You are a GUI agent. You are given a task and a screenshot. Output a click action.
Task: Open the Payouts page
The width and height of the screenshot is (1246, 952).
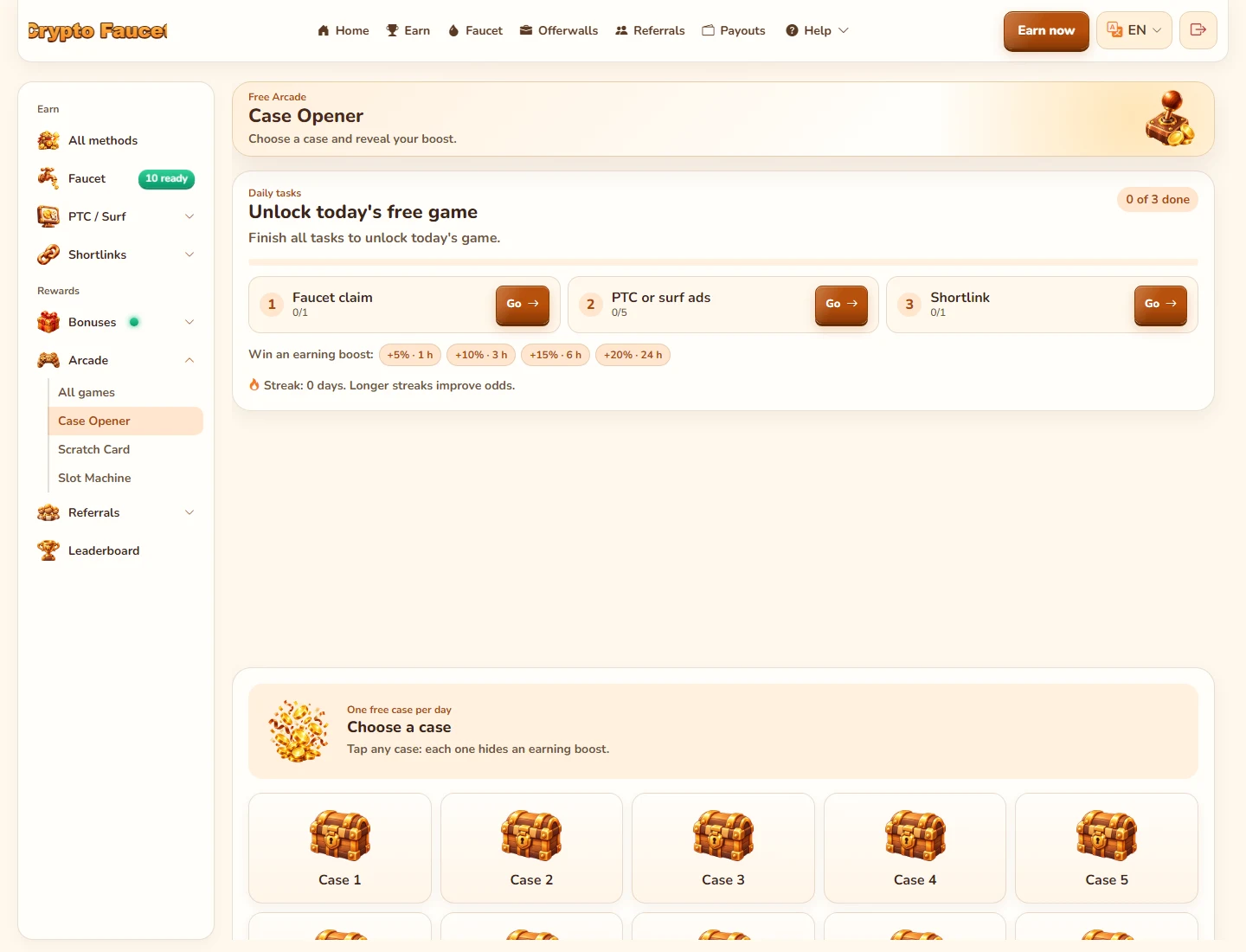point(734,30)
